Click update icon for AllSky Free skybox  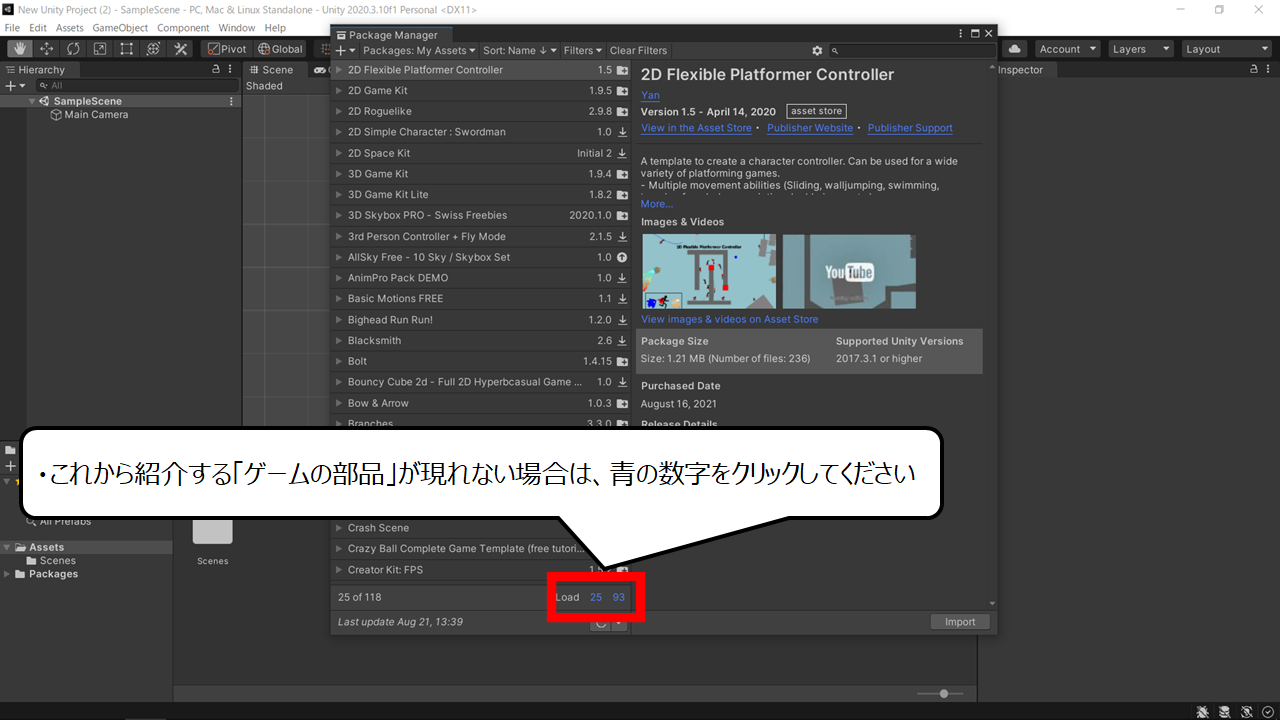(x=622, y=257)
